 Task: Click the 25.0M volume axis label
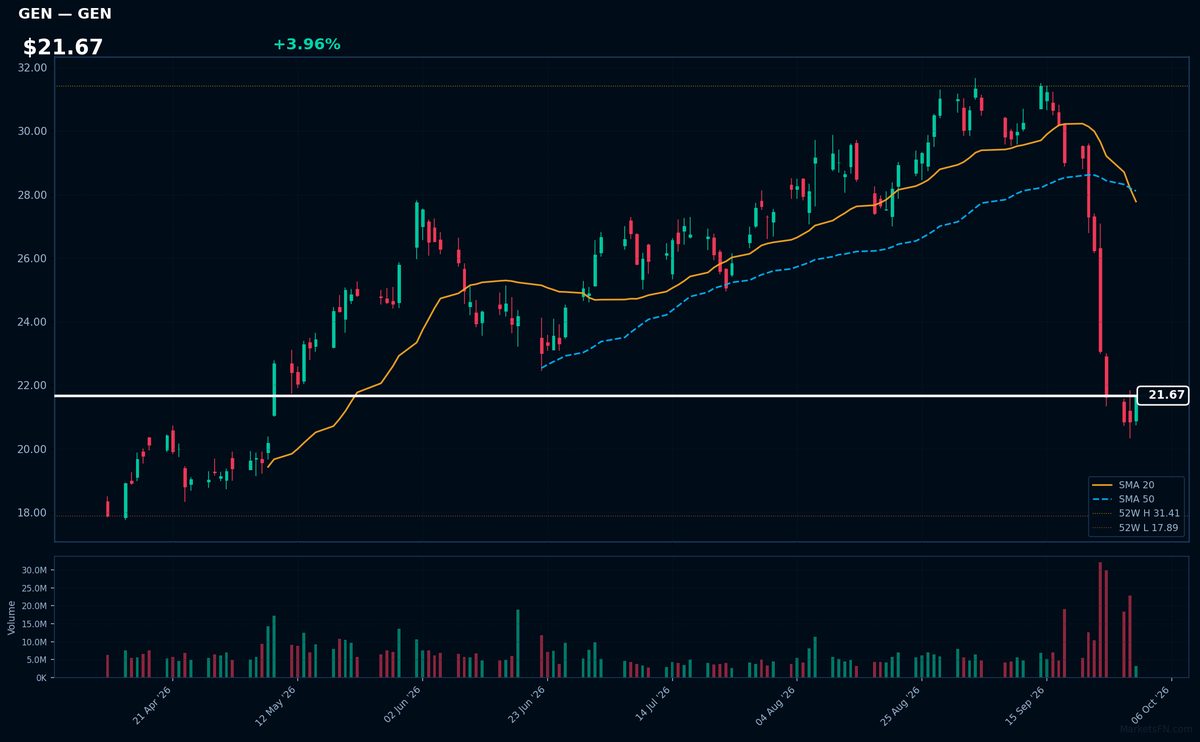tap(34, 588)
